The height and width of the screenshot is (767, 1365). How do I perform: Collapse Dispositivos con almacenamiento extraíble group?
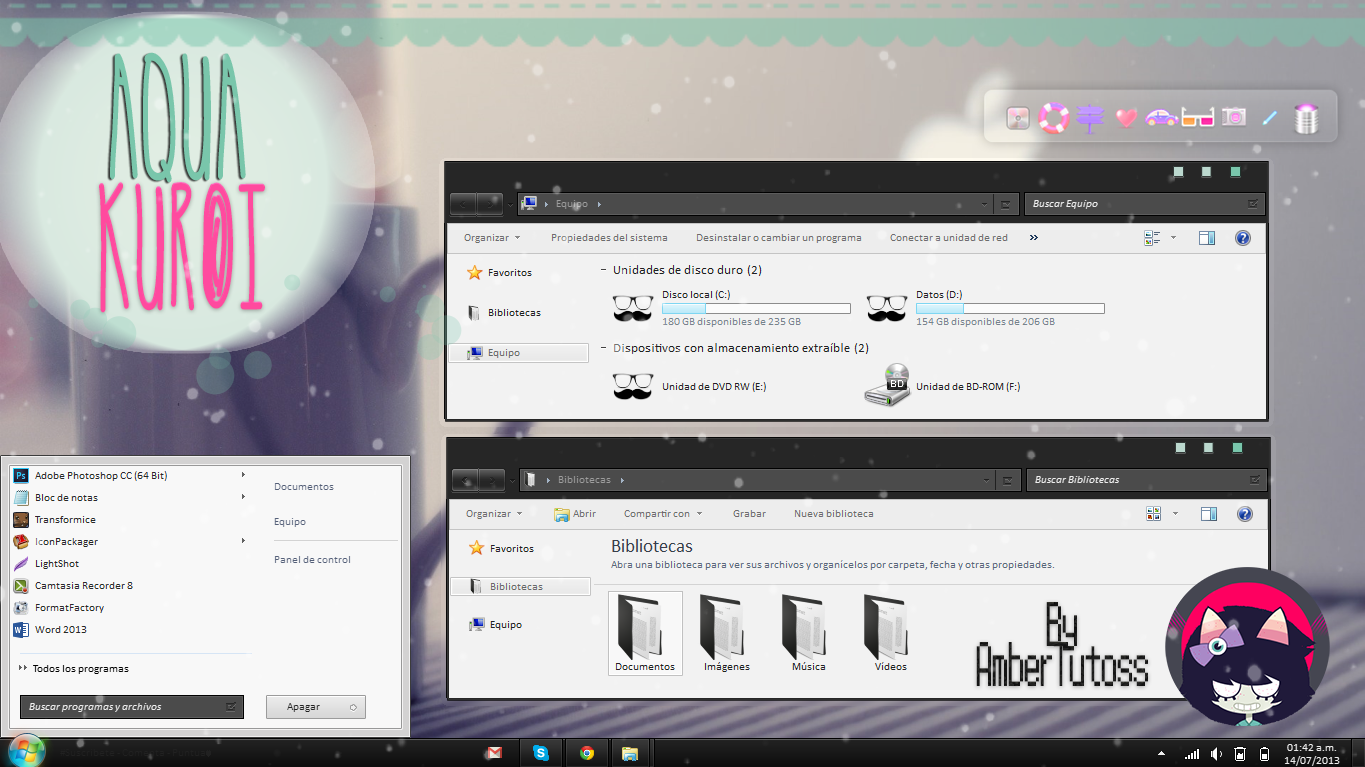click(x=603, y=348)
